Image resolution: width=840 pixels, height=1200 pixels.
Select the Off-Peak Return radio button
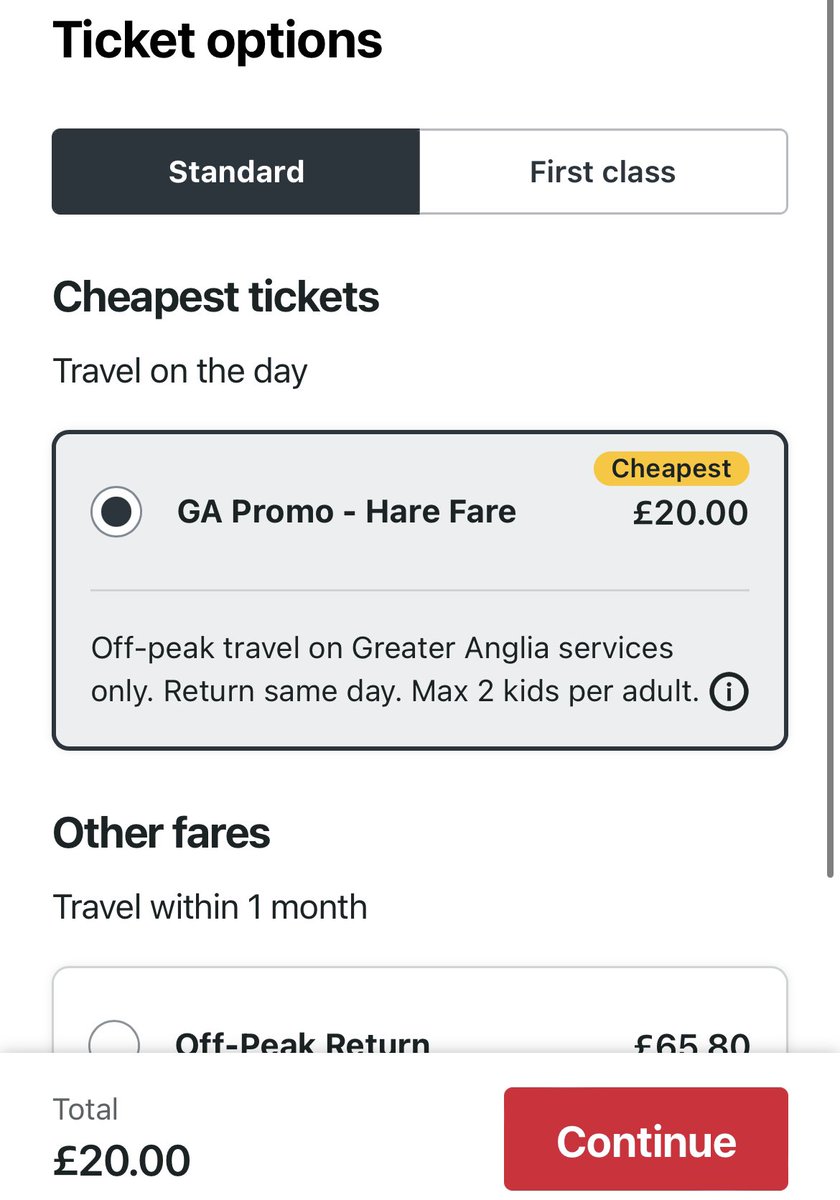[114, 1041]
